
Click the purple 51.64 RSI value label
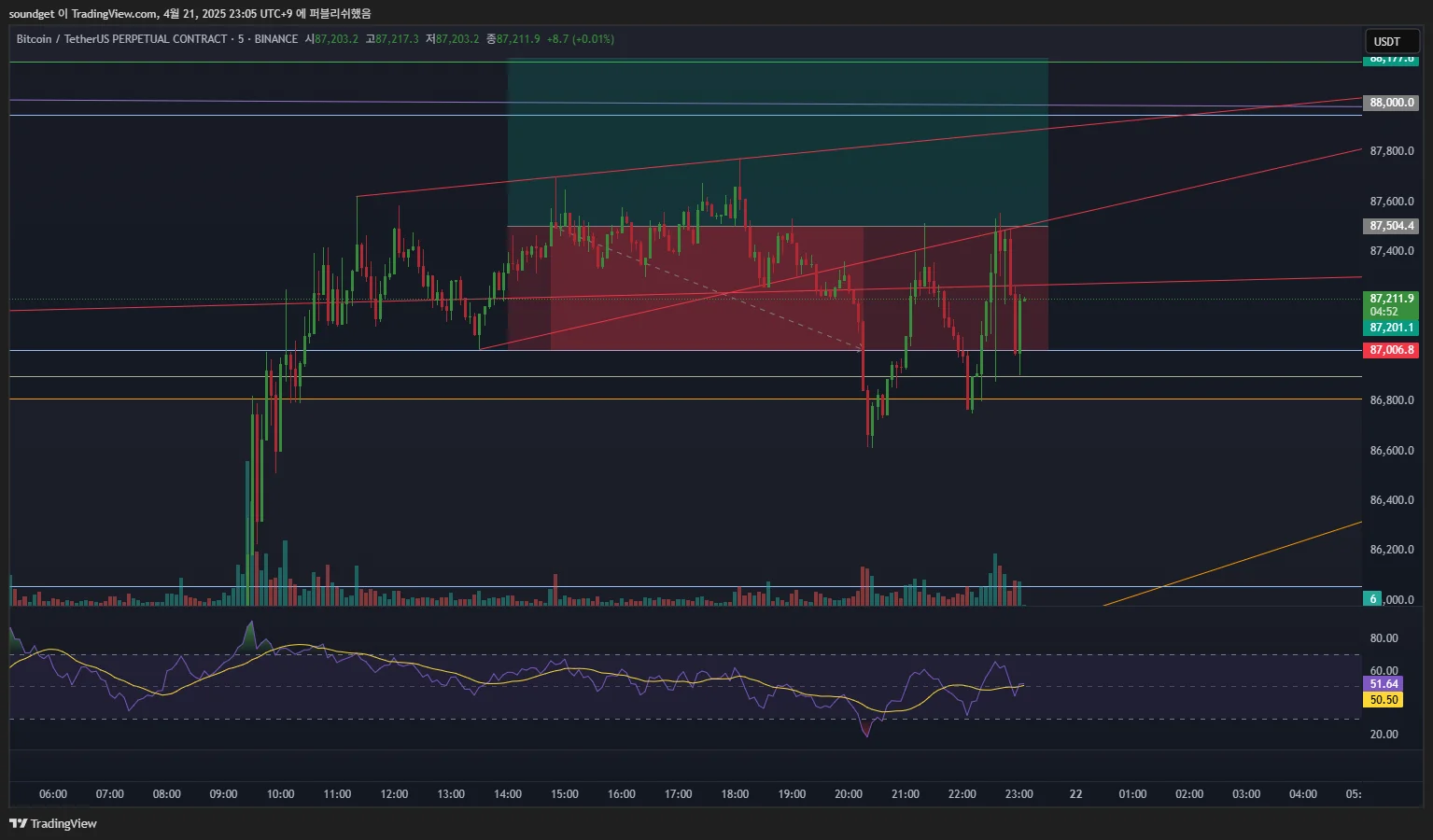tap(1383, 684)
